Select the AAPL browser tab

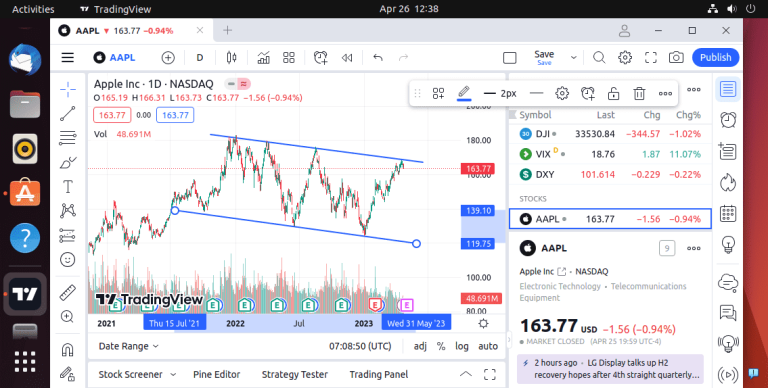point(132,30)
